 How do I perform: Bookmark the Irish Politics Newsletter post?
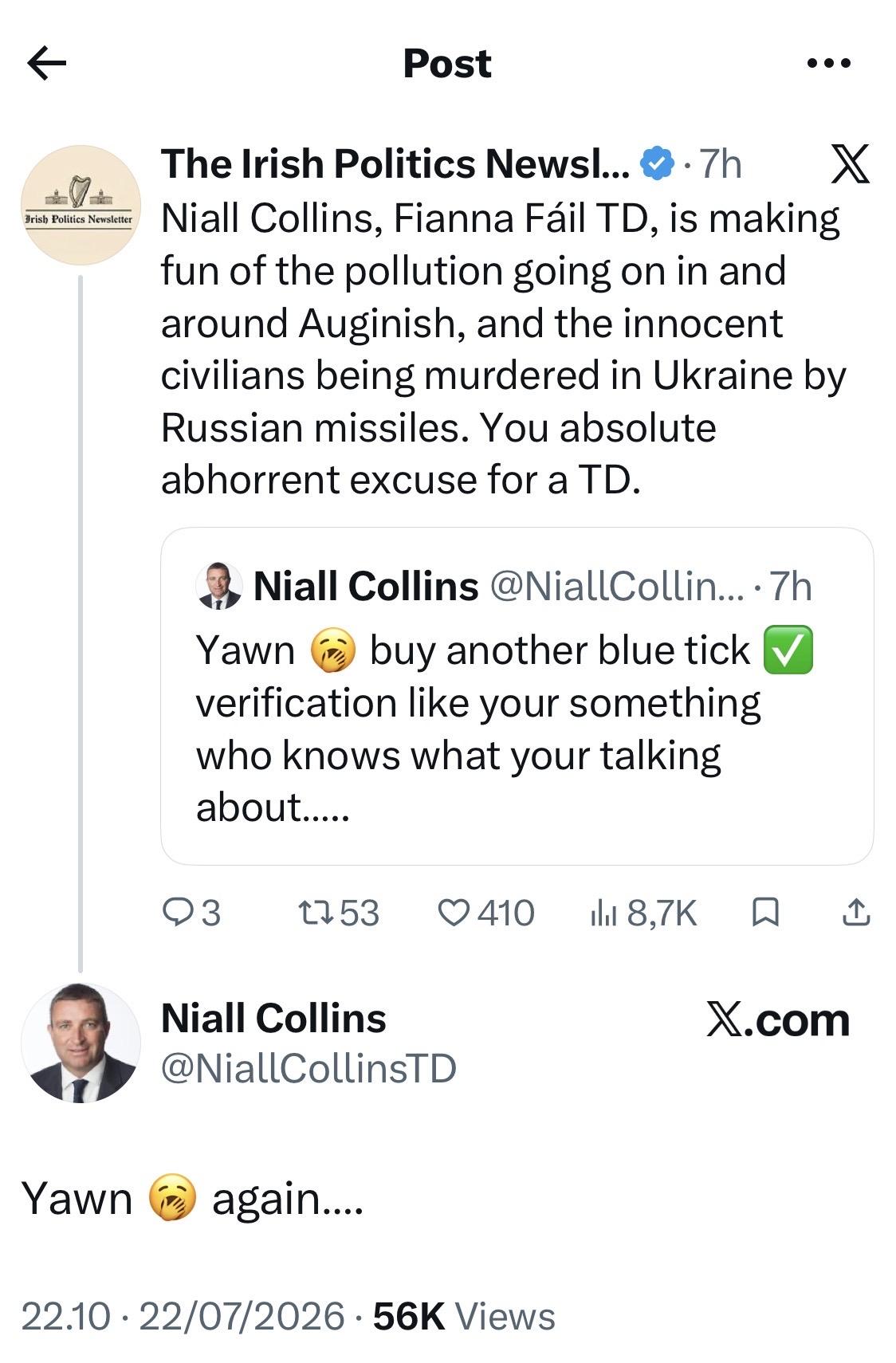(x=765, y=913)
